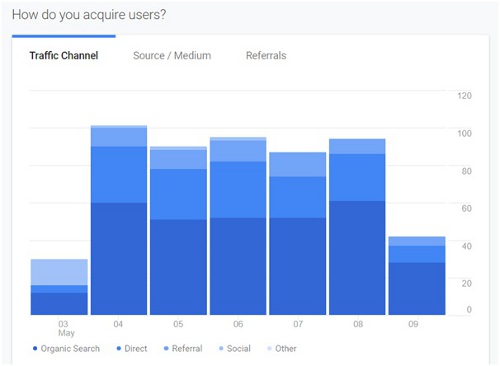Select the May 04 Organic Search bar segment

point(119,259)
